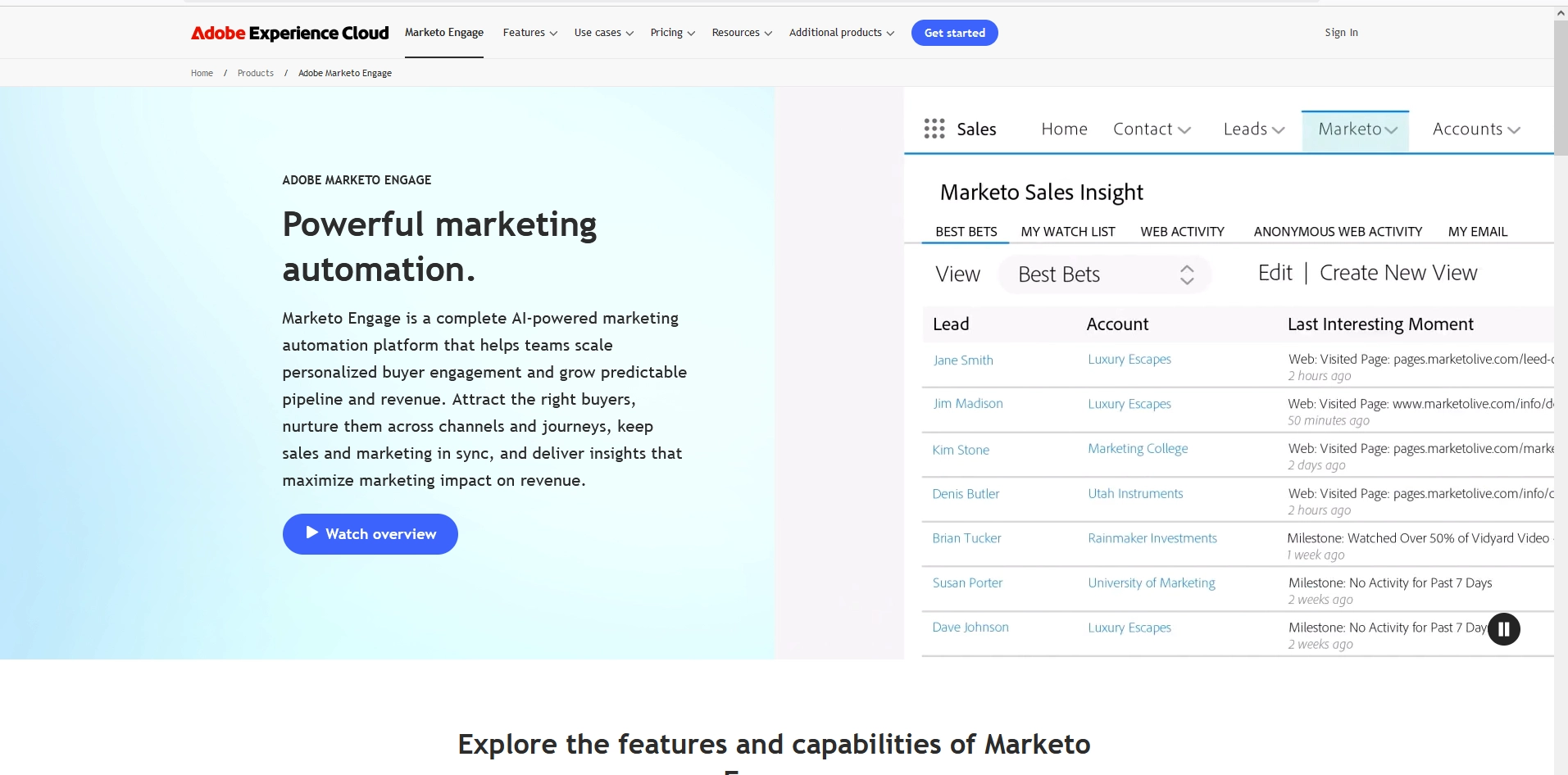The height and width of the screenshot is (775, 1568).
Task: Click the Edit view link
Action: 1275,273
